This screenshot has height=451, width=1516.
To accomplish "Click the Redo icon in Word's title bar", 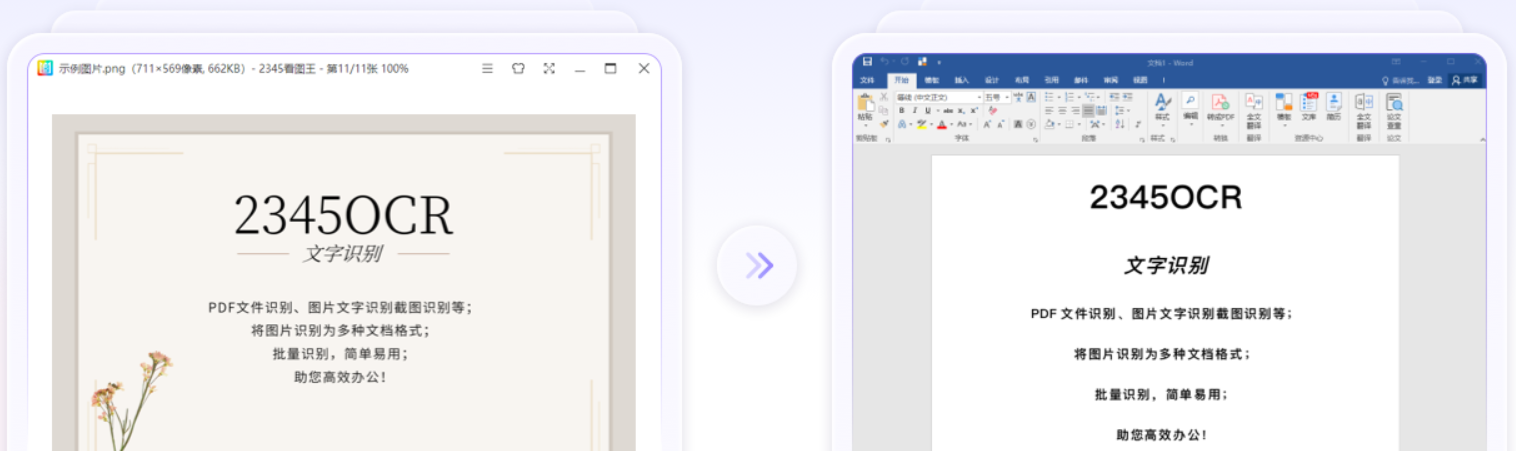I will click(905, 61).
